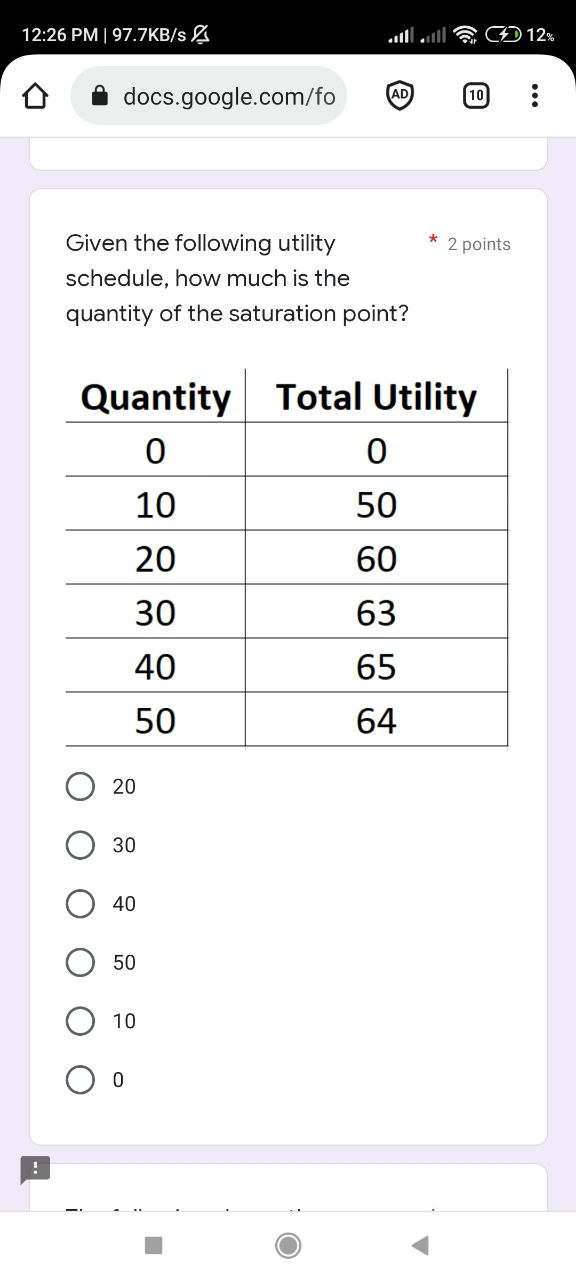
Task: Tap the charging battery icon showing 12%
Action: tap(505, 33)
